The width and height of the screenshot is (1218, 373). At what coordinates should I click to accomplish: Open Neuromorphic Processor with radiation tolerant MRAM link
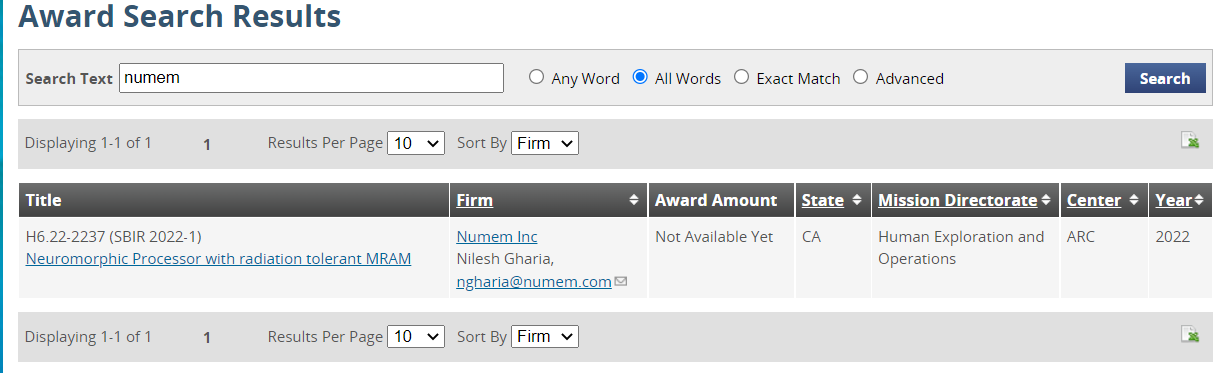(x=218, y=259)
